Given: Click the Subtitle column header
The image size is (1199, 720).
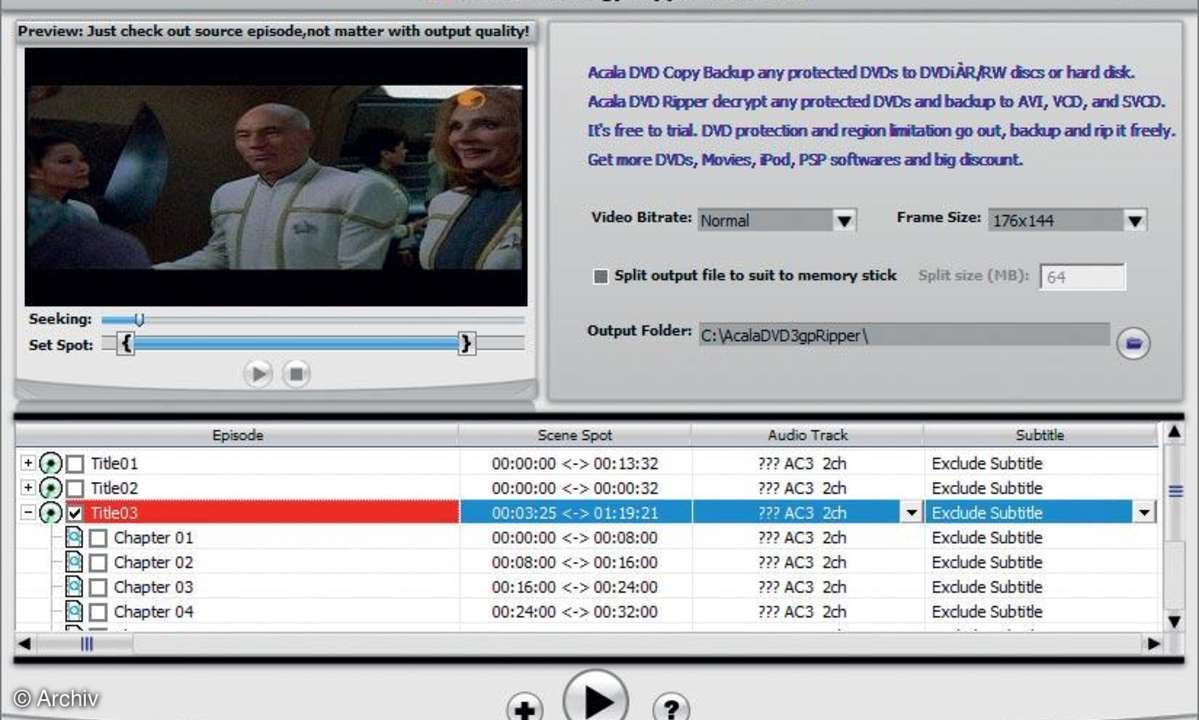Looking at the screenshot, I should [x=1040, y=435].
